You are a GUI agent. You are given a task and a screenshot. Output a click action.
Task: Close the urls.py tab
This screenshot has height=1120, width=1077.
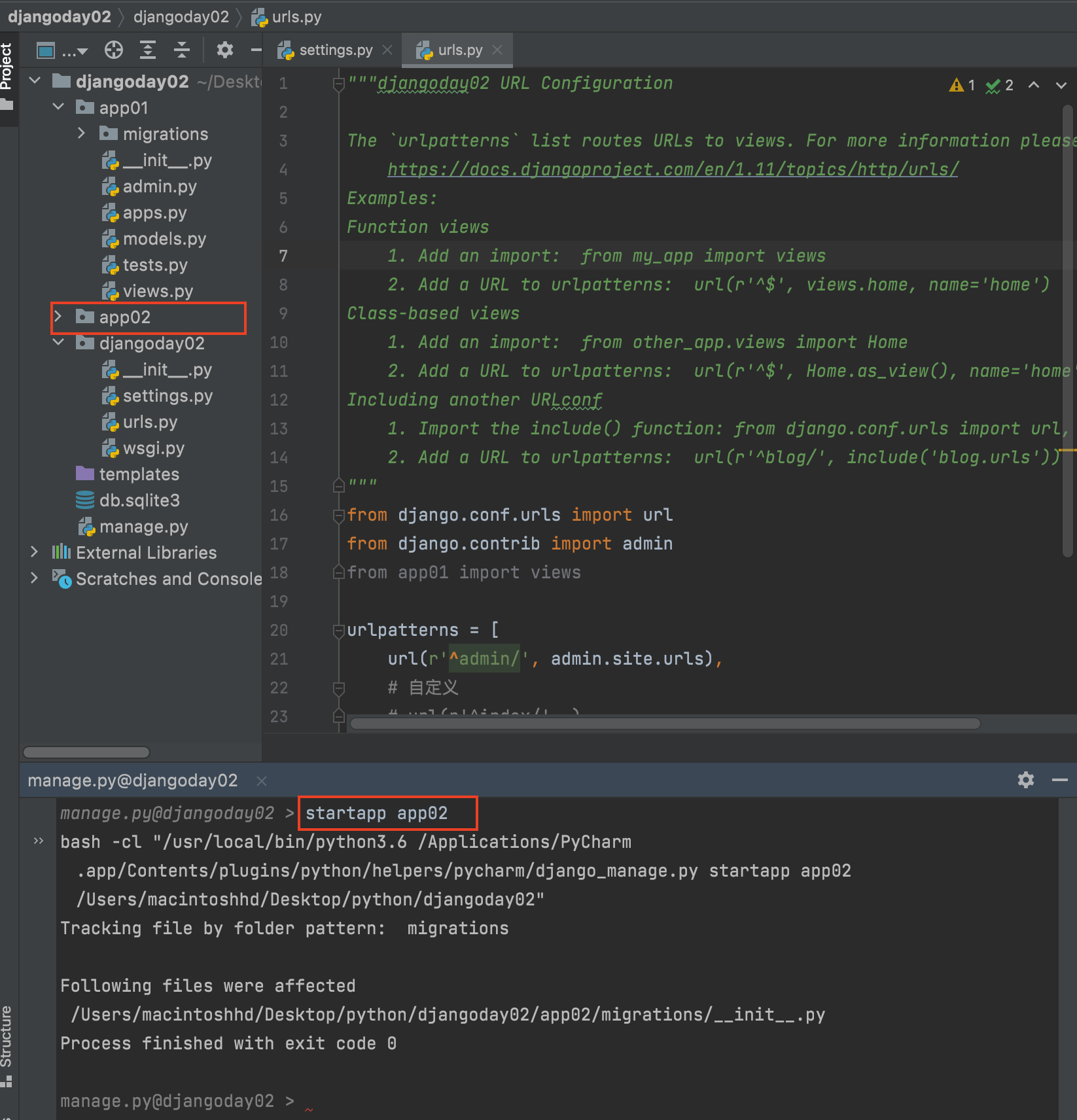[x=497, y=50]
